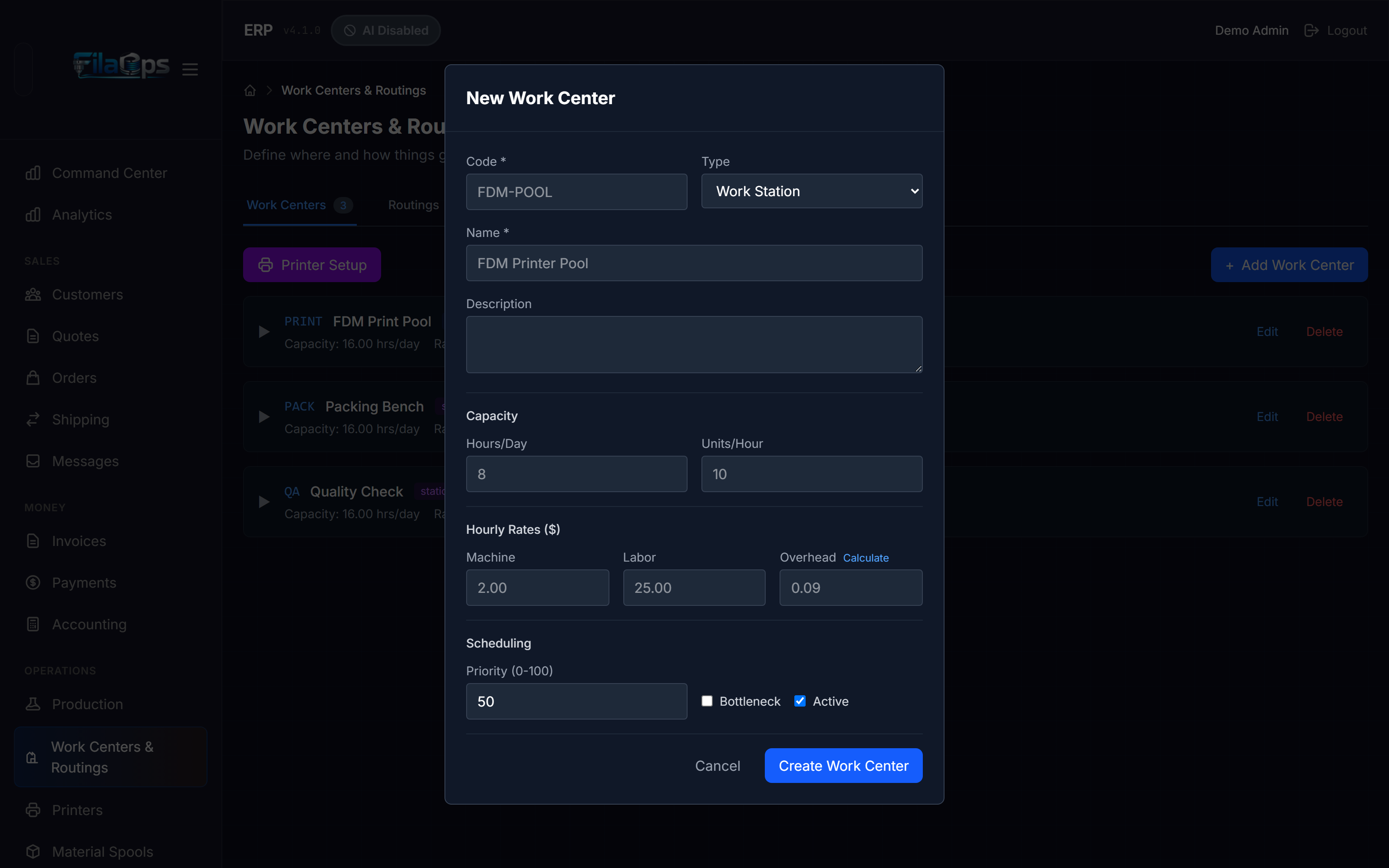Expand the PACK Packing Bench row
This screenshot has width=1389, height=868.
pos(264,417)
